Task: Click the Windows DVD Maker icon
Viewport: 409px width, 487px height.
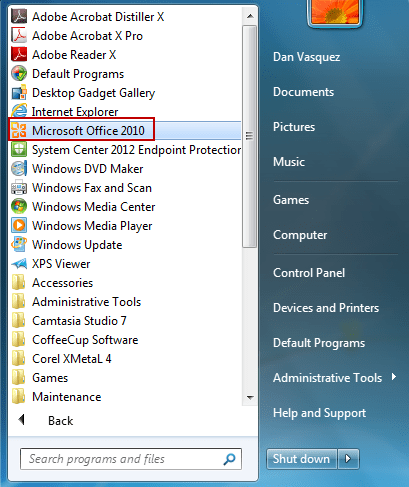Action: [19, 168]
